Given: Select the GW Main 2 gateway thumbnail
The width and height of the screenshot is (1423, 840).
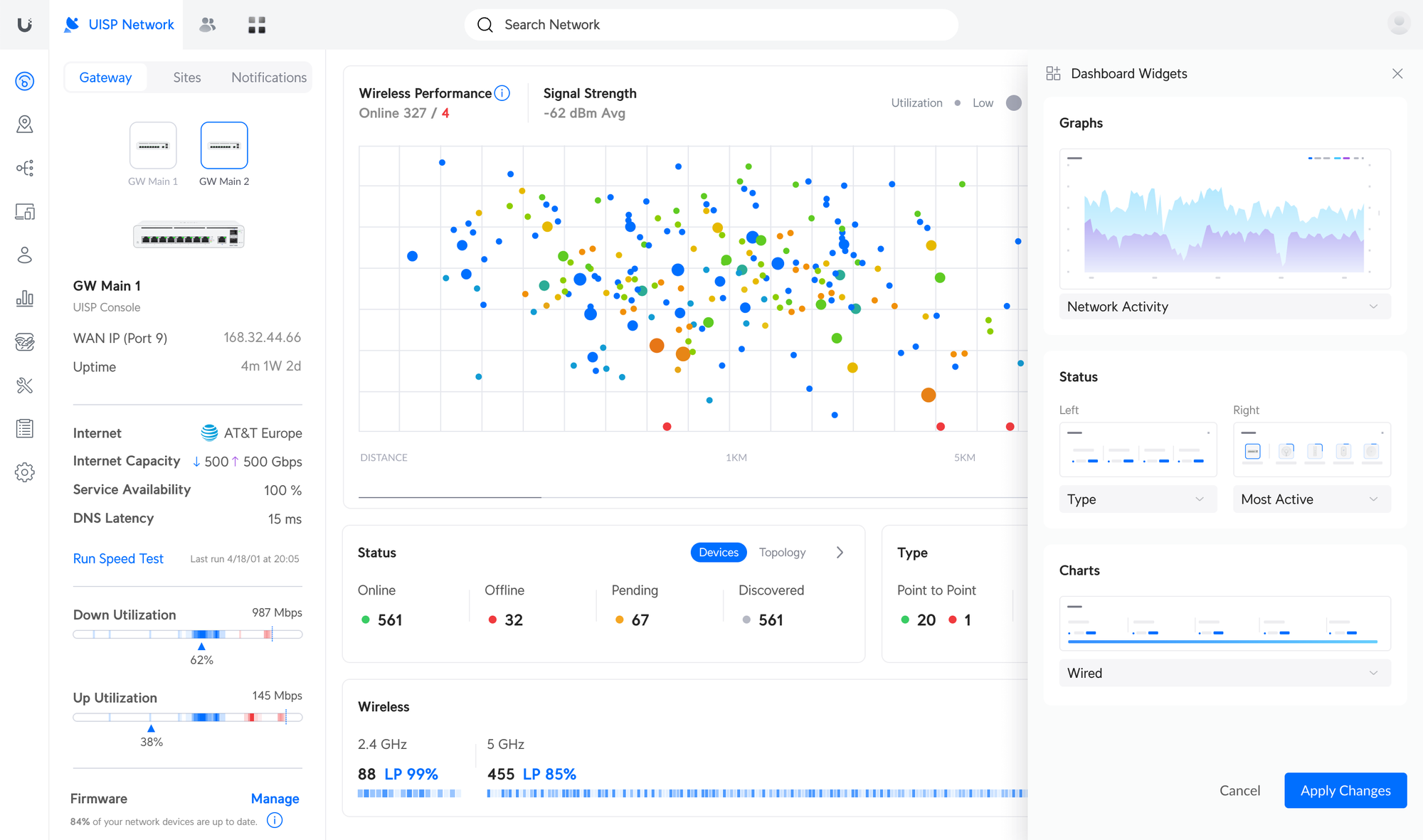Looking at the screenshot, I should click(x=224, y=146).
